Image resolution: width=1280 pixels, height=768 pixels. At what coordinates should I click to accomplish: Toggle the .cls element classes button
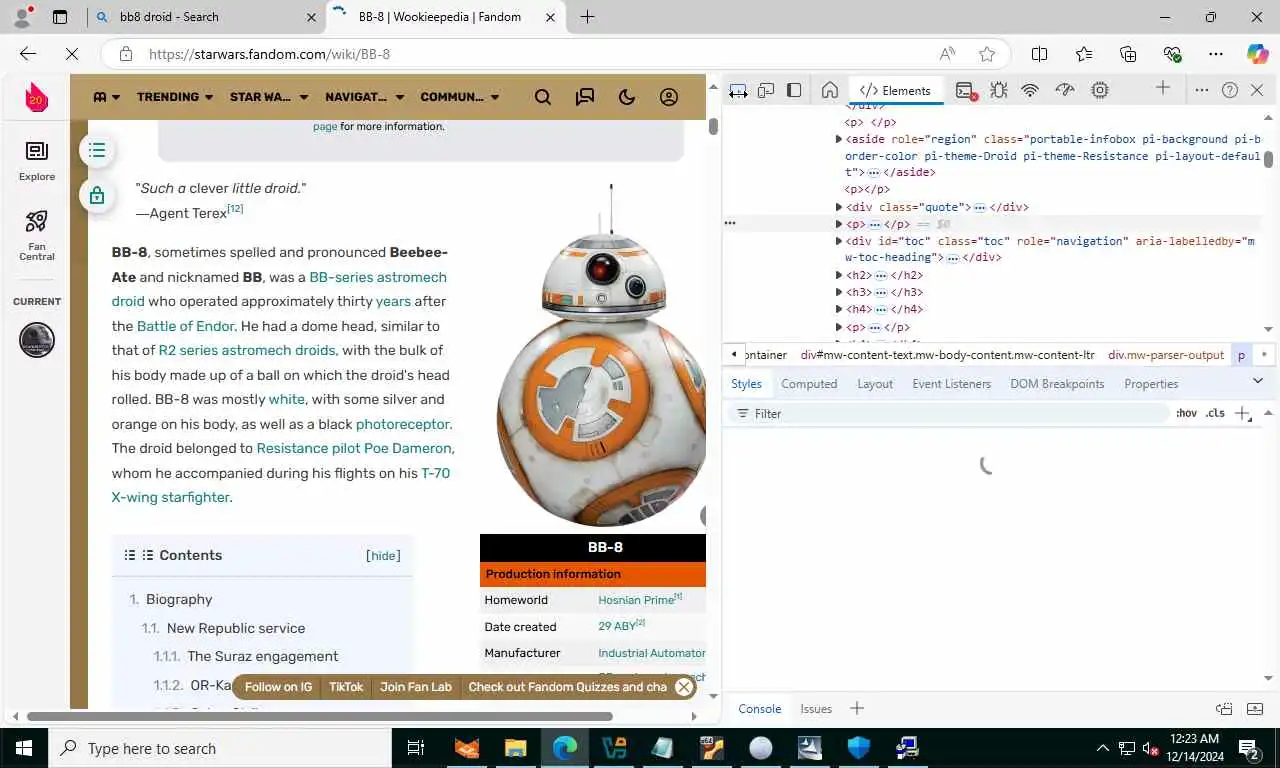tap(1215, 413)
